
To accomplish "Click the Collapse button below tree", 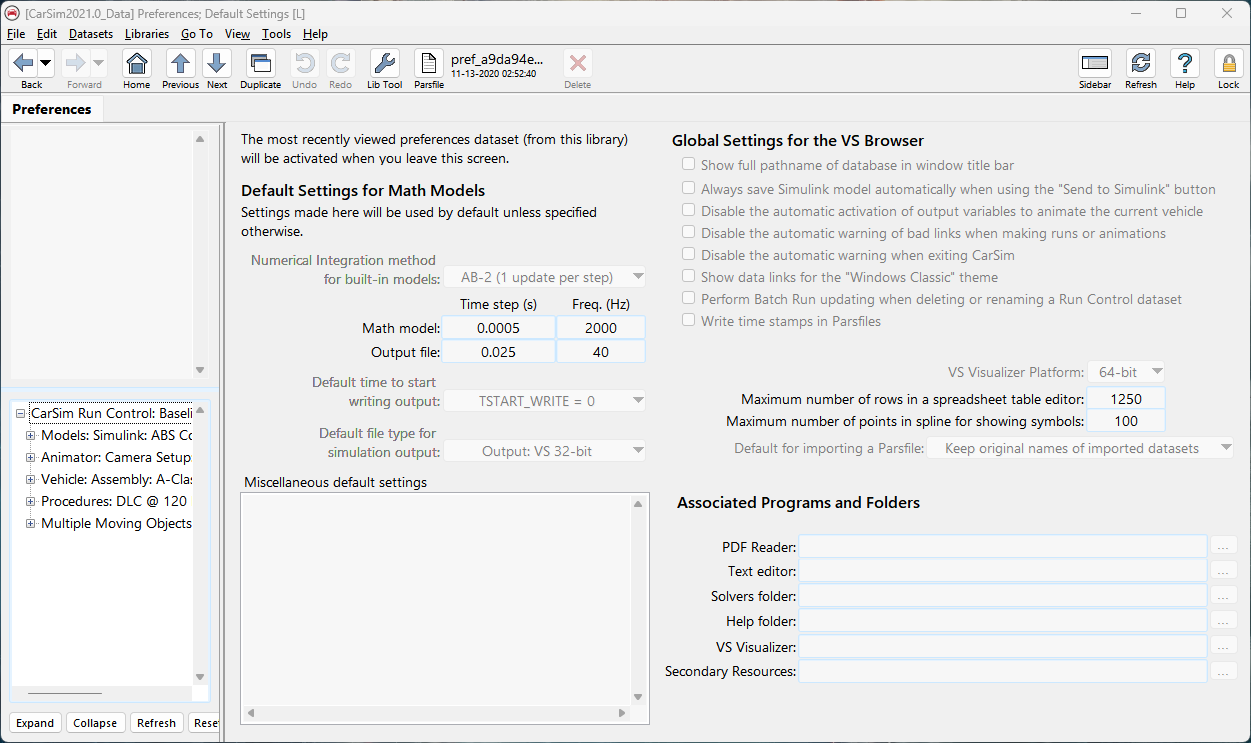I will (x=95, y=723).
